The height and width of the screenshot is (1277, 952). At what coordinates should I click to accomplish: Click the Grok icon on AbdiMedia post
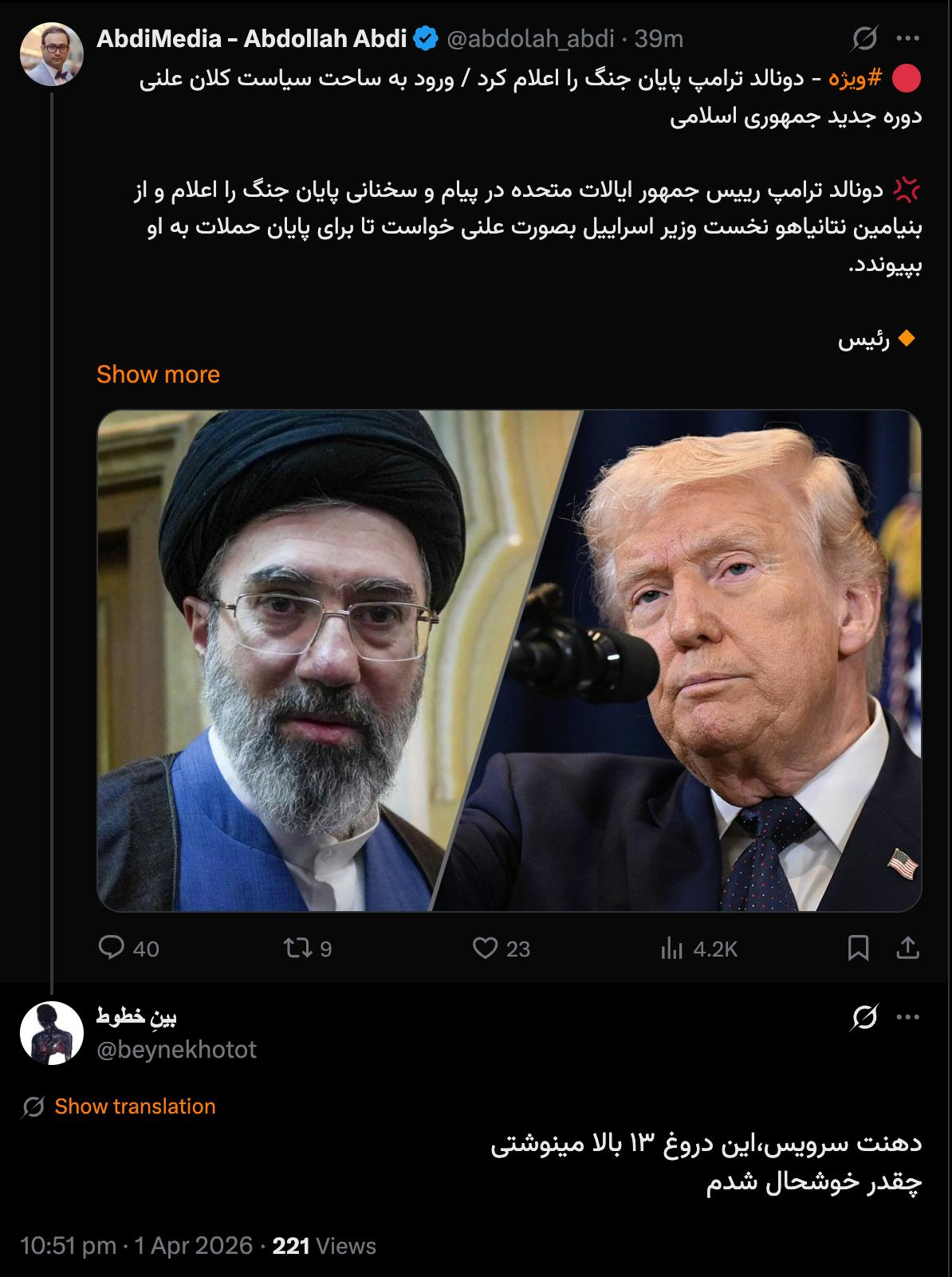pyautogui.click(x=865, y=38)
